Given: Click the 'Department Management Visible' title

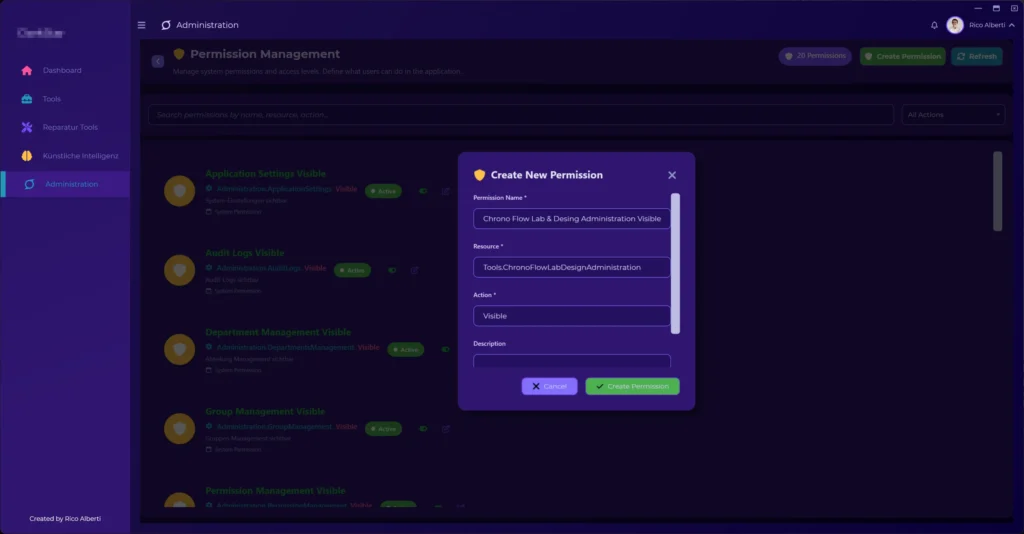Looking at the screenshot, I should (x=278, y=332).
